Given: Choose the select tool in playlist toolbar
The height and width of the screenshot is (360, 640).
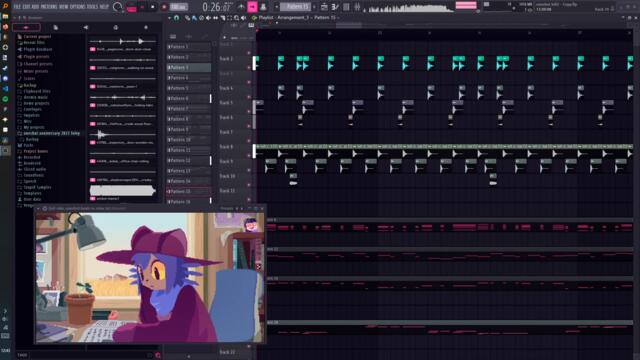Looking at the screenshot, I should click(x=229, y=18).
